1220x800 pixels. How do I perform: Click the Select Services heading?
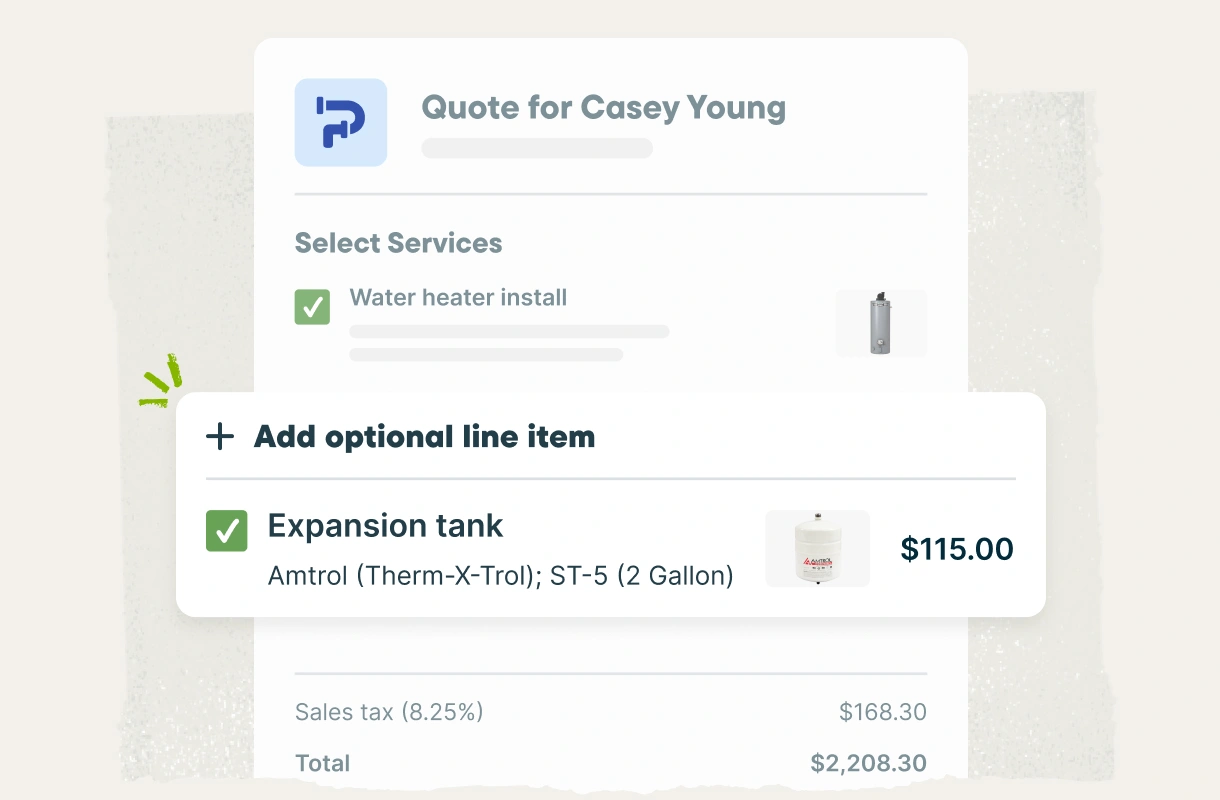(x=398, y=243)
